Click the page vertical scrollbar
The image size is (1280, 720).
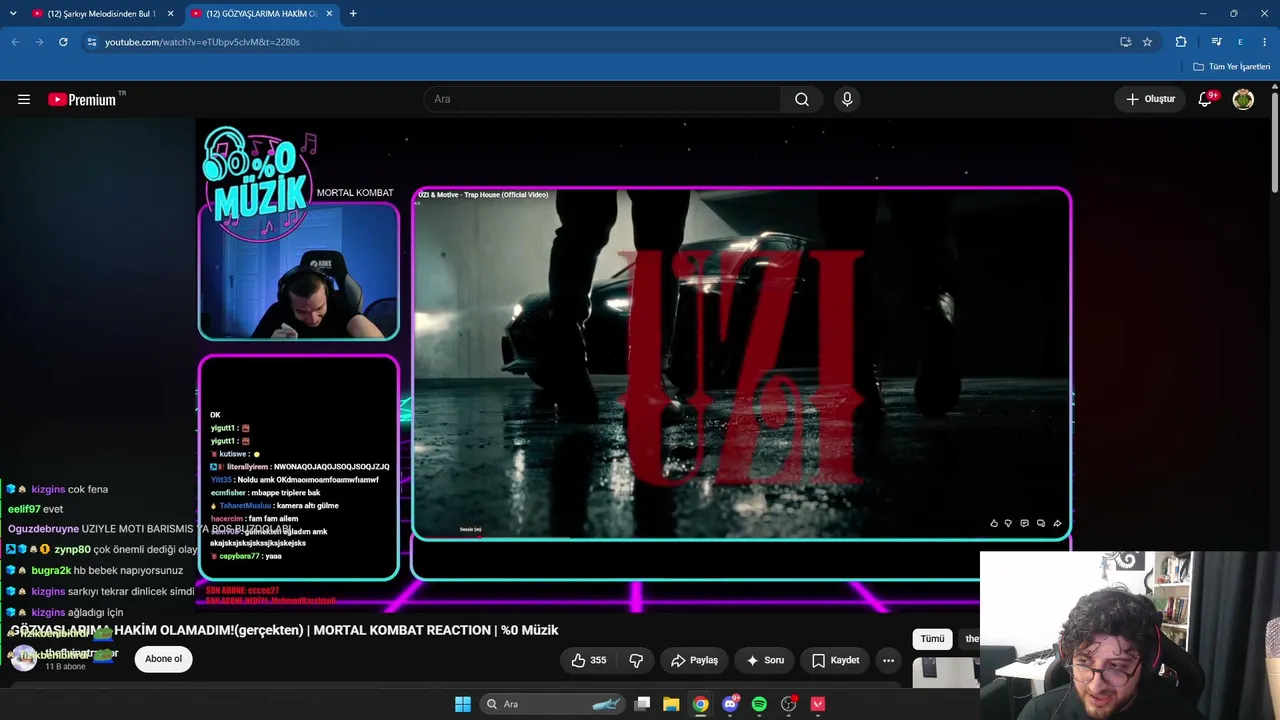[x=1275, y=140]
